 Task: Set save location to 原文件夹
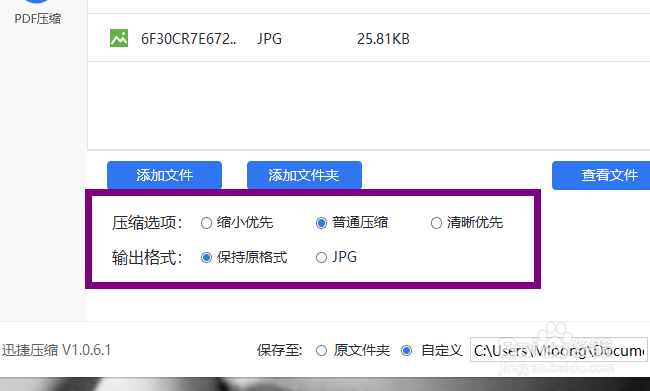pos(353,350)
